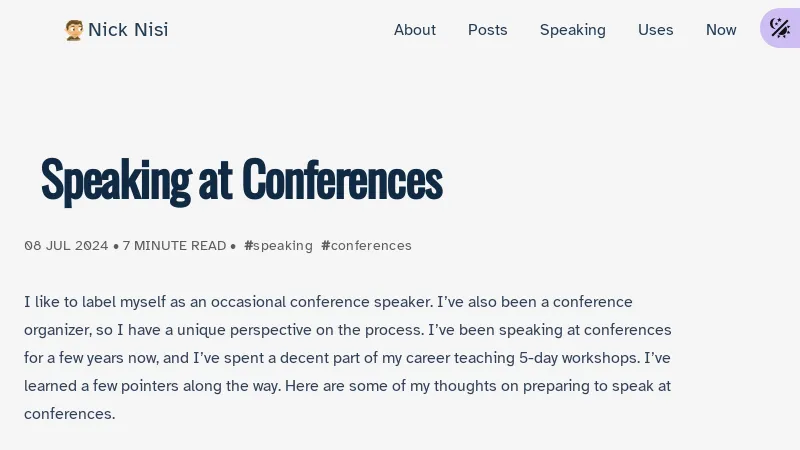Screen dimensions: 800x450
Task: Click the bullet between date and read time
Action: pos(116,245)
